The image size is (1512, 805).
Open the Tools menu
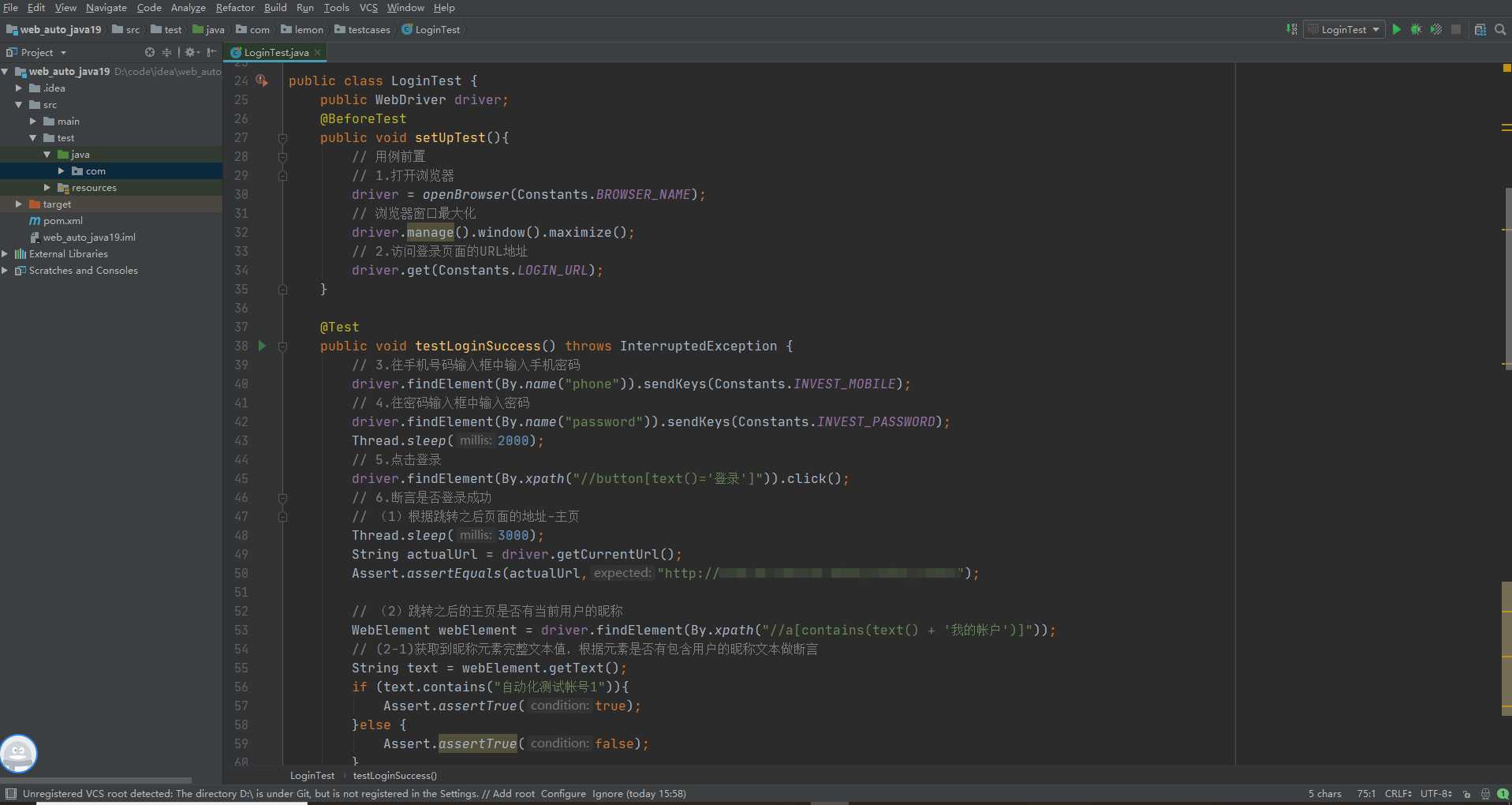click(x=336, y=7)
